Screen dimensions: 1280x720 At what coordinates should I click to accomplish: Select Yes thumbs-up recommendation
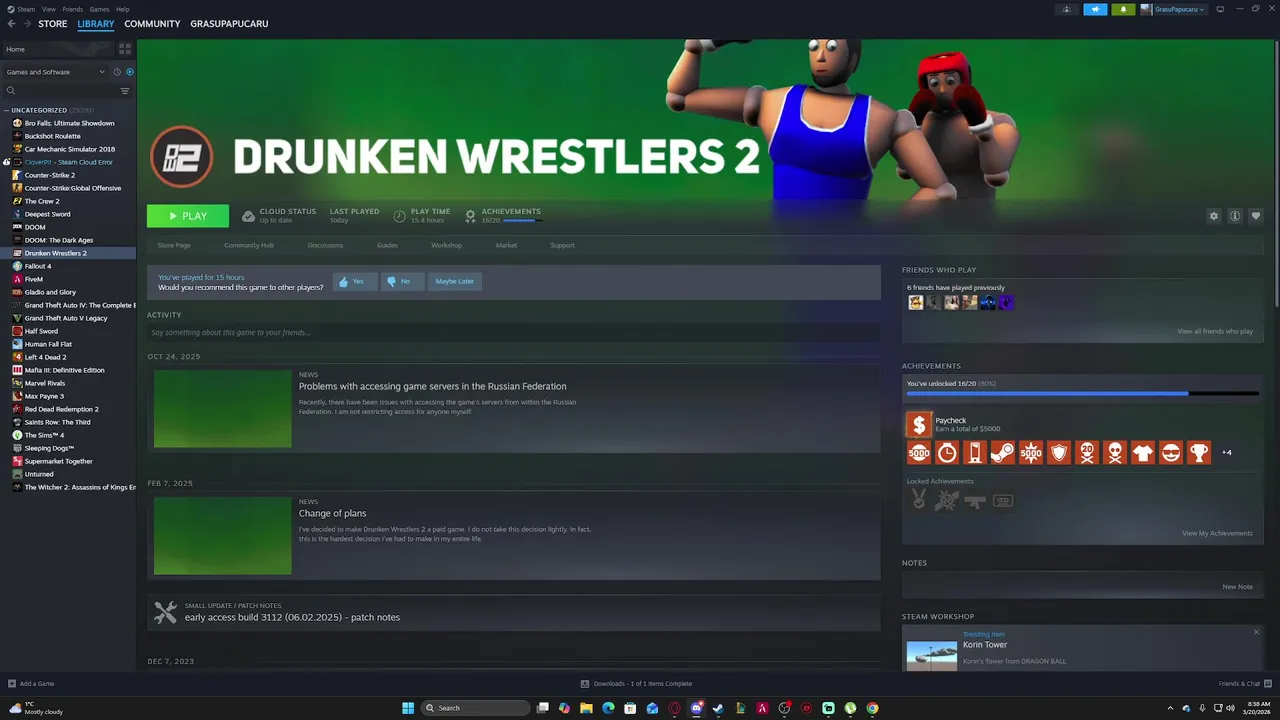[354, 281]
